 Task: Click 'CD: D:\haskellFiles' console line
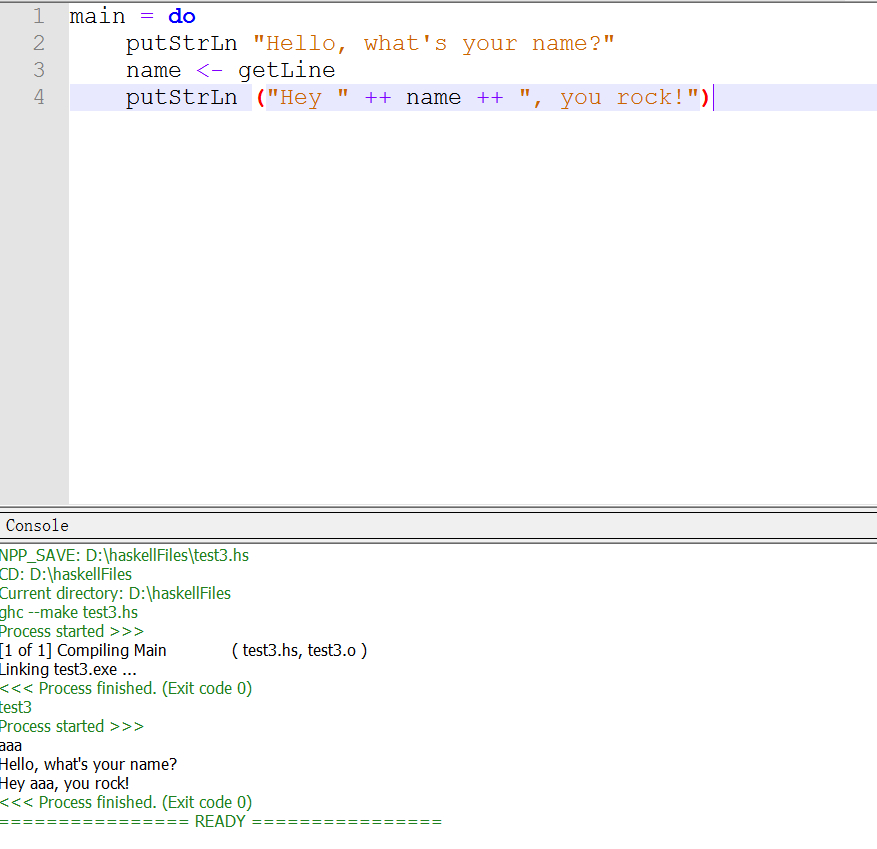[65, 574]
